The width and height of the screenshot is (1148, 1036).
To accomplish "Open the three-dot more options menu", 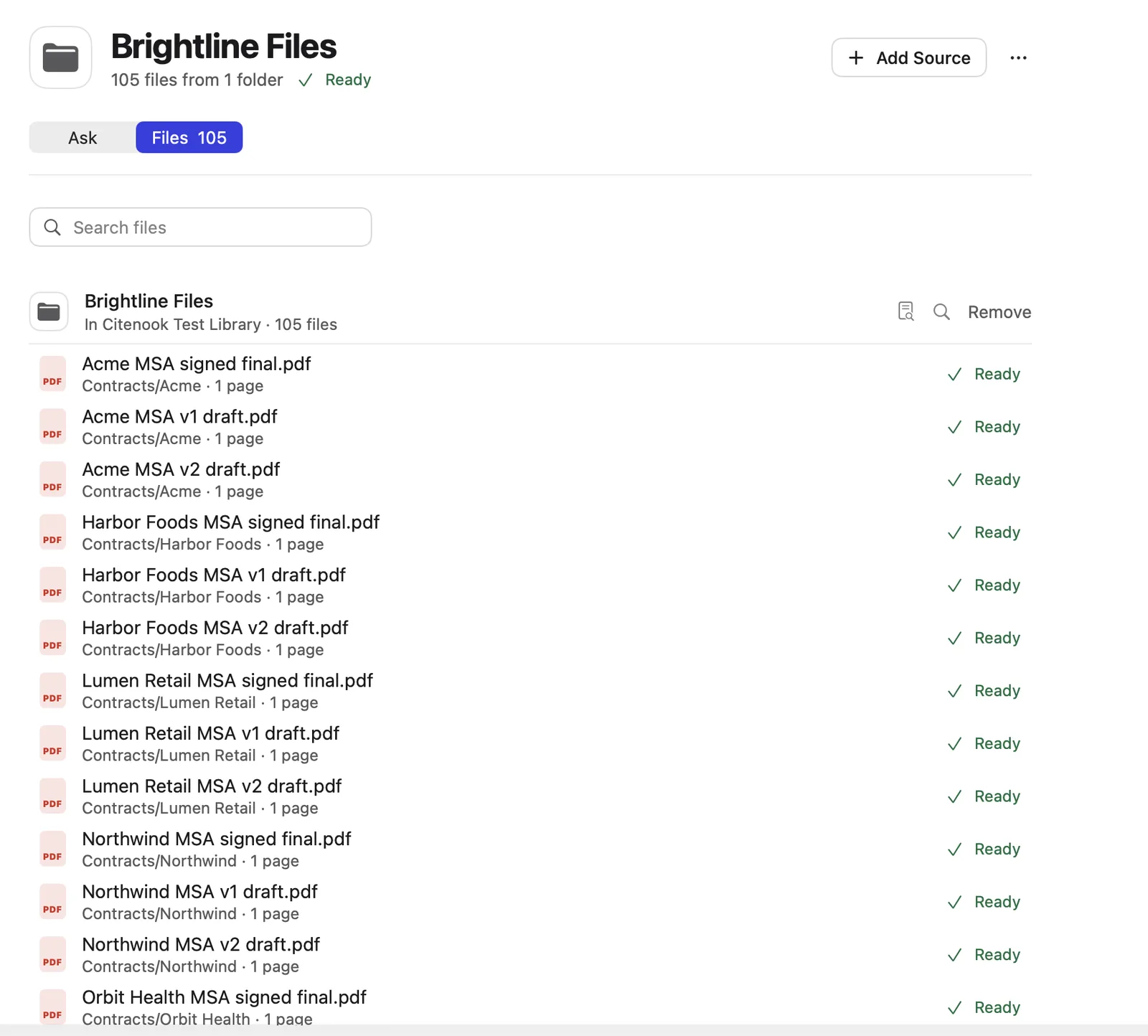I will pos(1018,57).
